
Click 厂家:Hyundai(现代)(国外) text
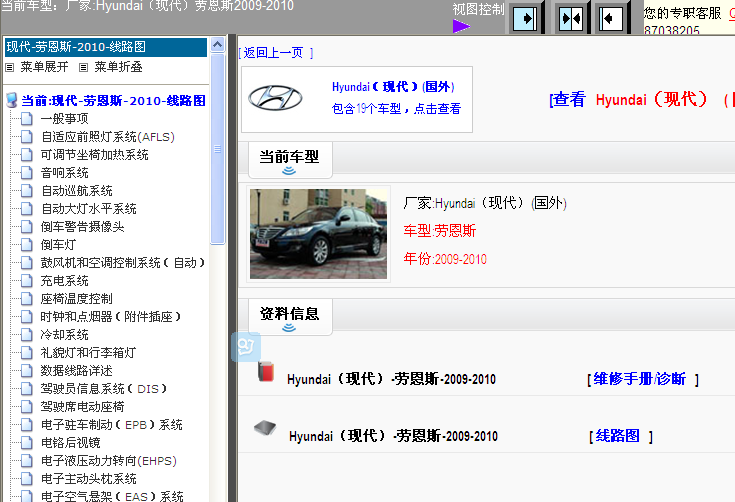point(485,203)
